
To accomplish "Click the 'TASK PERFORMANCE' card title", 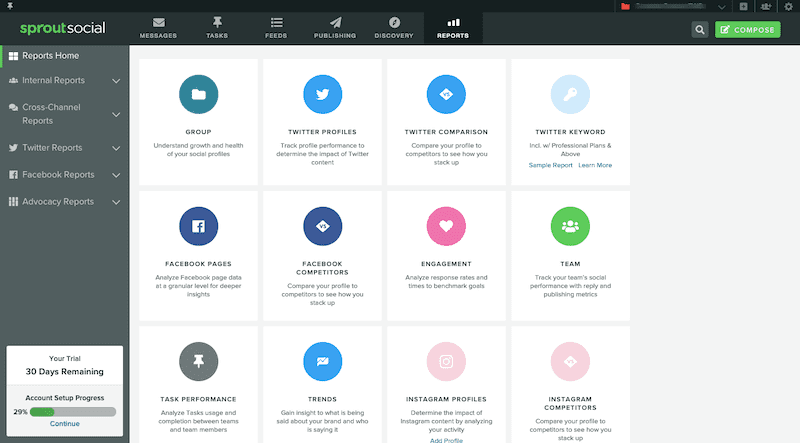I will click(x=198, y=399).
